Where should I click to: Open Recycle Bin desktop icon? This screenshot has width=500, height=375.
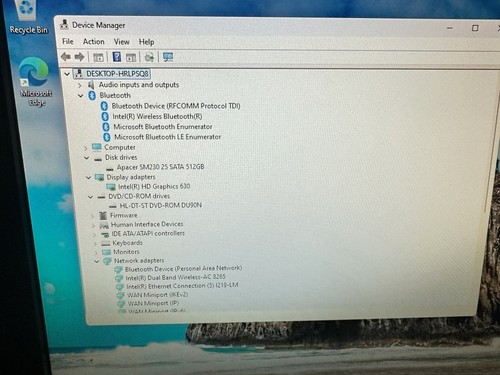(x=28, y=17)
